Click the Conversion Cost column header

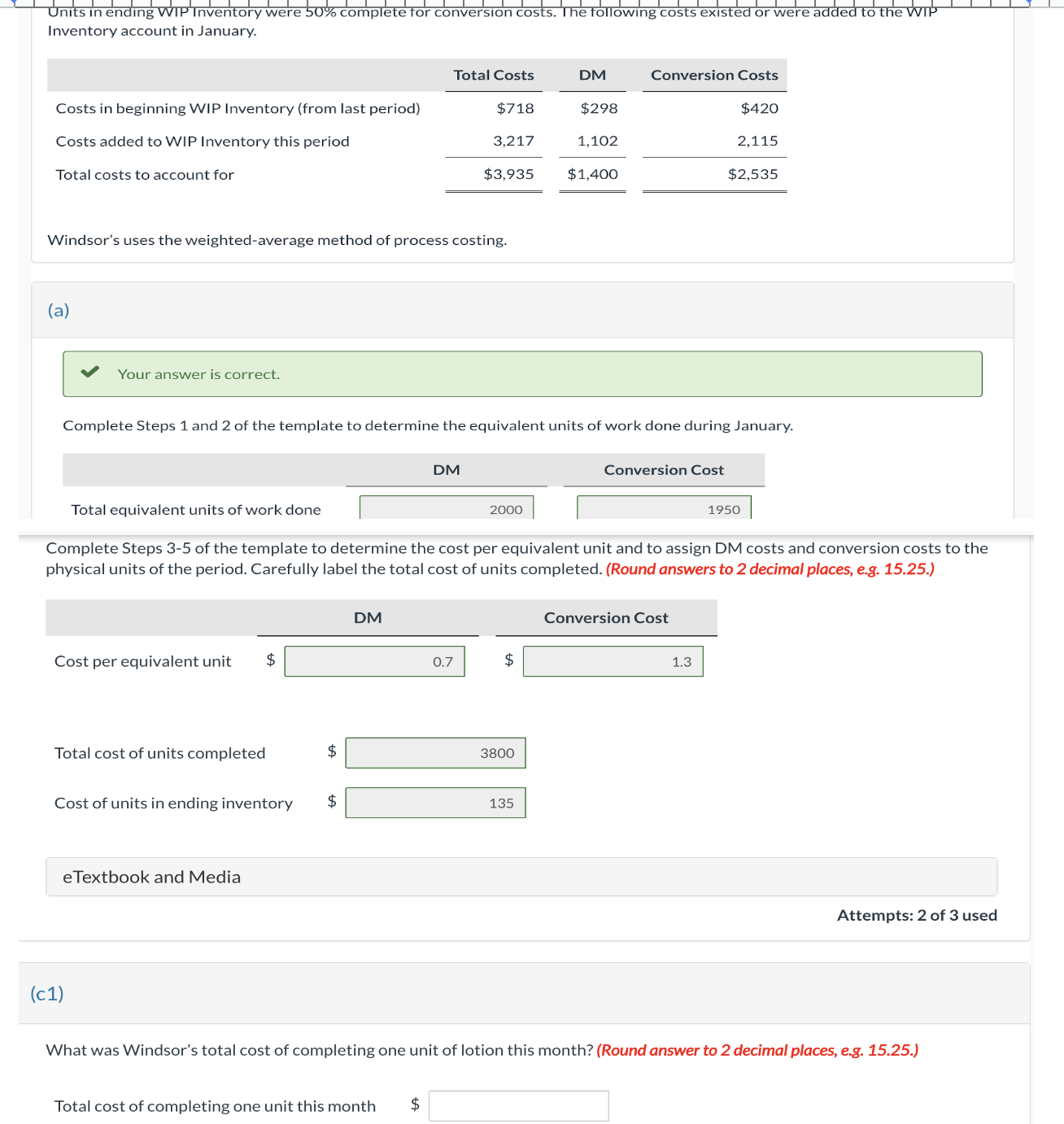tap(605, 617)
